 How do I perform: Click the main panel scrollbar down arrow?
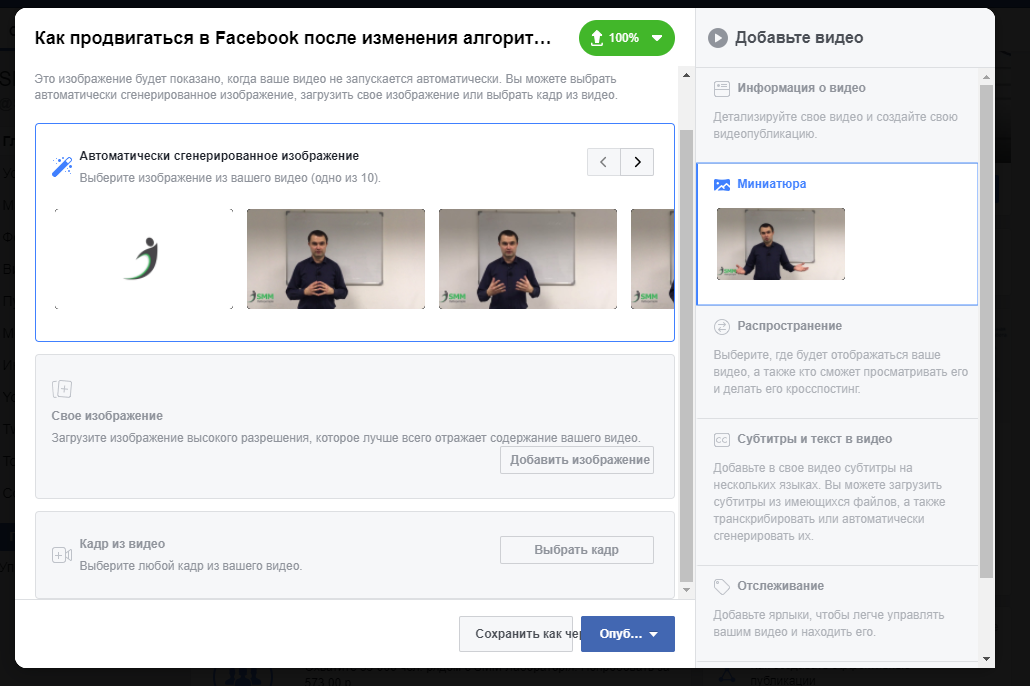[686, 590]
